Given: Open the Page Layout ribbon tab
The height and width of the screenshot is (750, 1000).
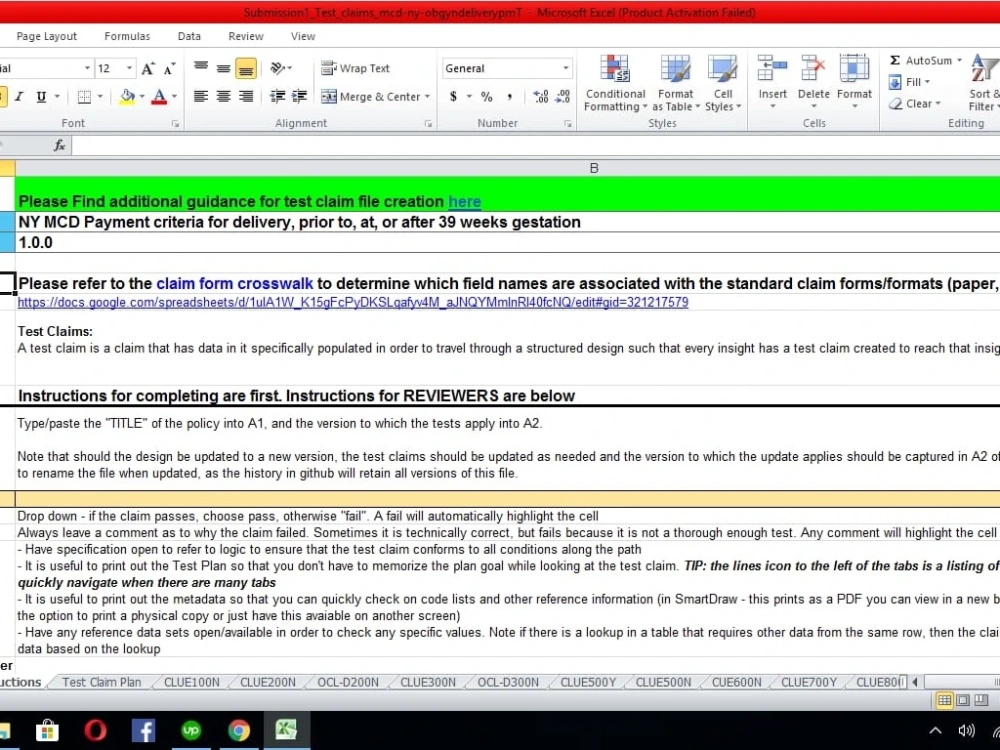Looking at the screenshot, I should (x=47, y=36).
